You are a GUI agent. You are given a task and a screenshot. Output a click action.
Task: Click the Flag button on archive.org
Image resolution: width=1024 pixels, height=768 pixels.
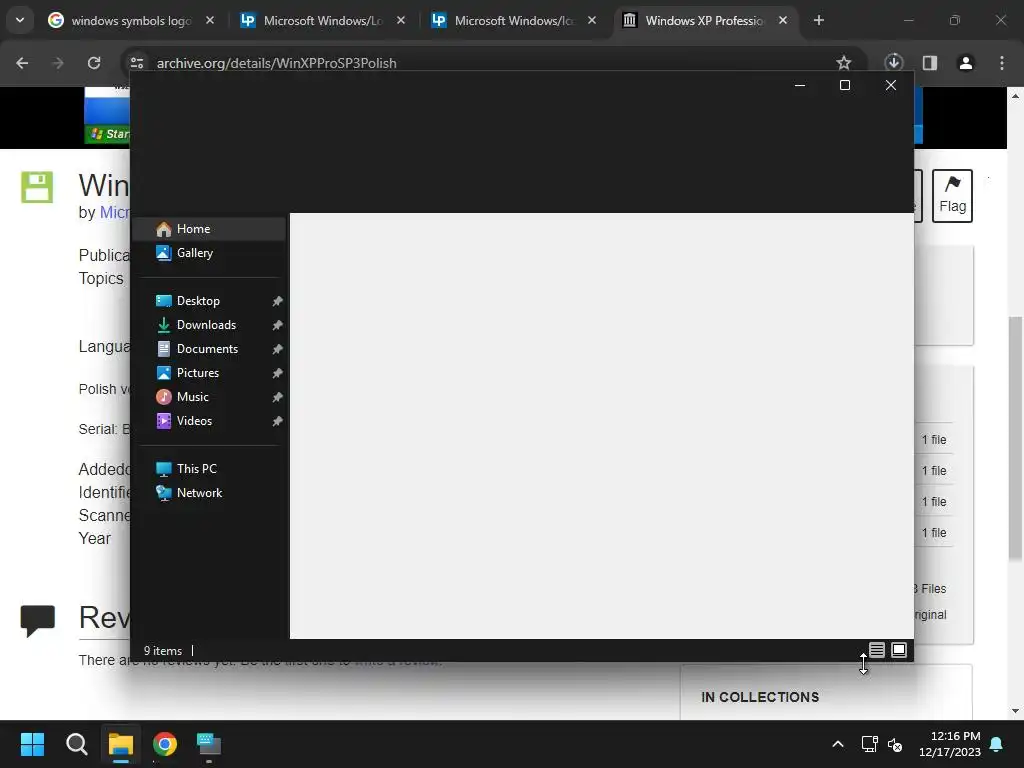coord(952,196)
